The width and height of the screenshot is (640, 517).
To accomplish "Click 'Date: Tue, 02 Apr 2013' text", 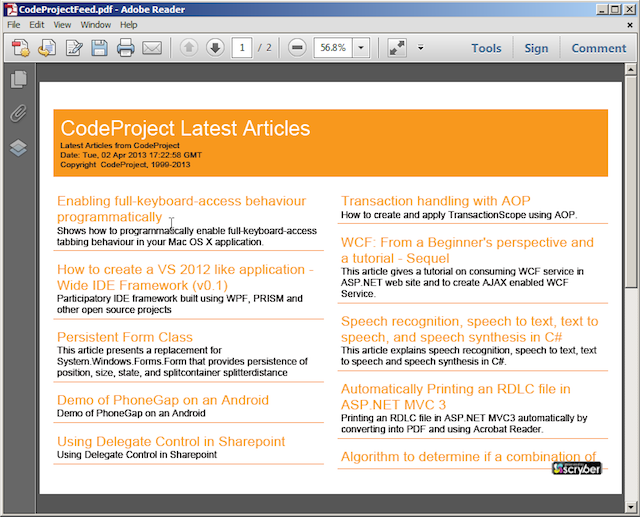I will point(131,155).
